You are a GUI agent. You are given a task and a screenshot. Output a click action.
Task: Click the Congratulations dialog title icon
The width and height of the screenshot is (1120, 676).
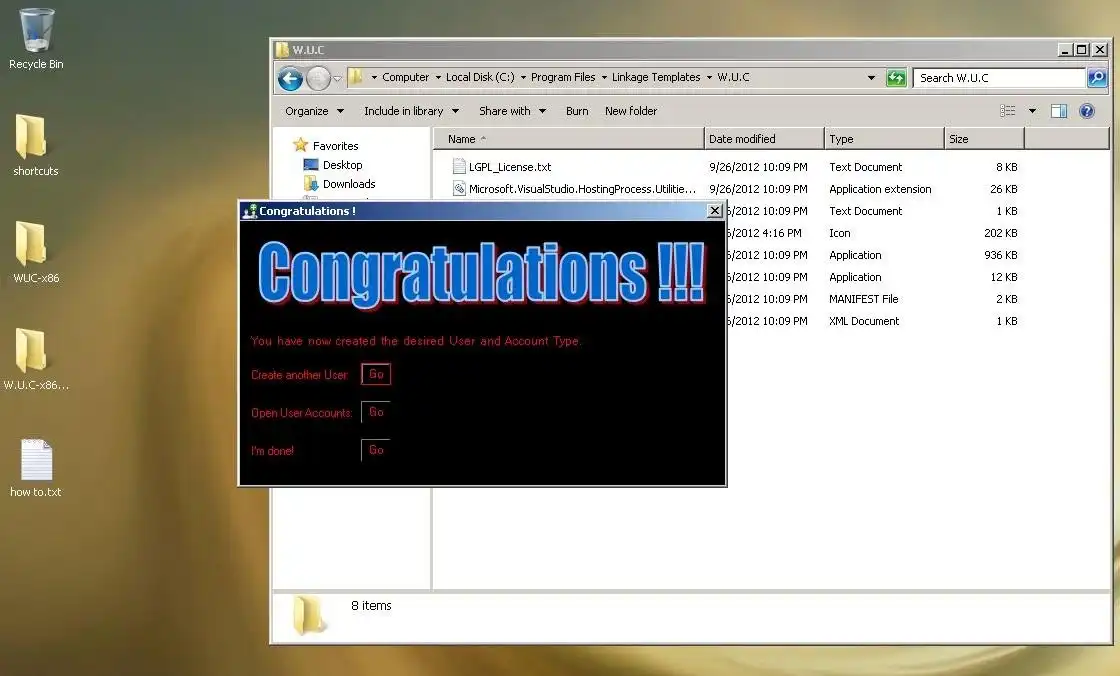coord(249,211)
